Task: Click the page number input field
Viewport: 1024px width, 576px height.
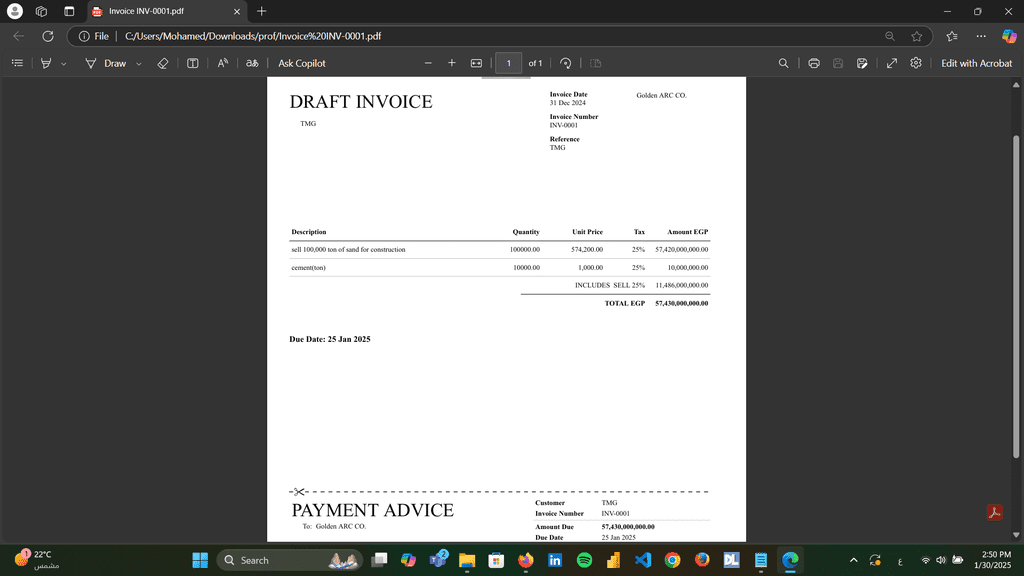Action: coord(509,63)
